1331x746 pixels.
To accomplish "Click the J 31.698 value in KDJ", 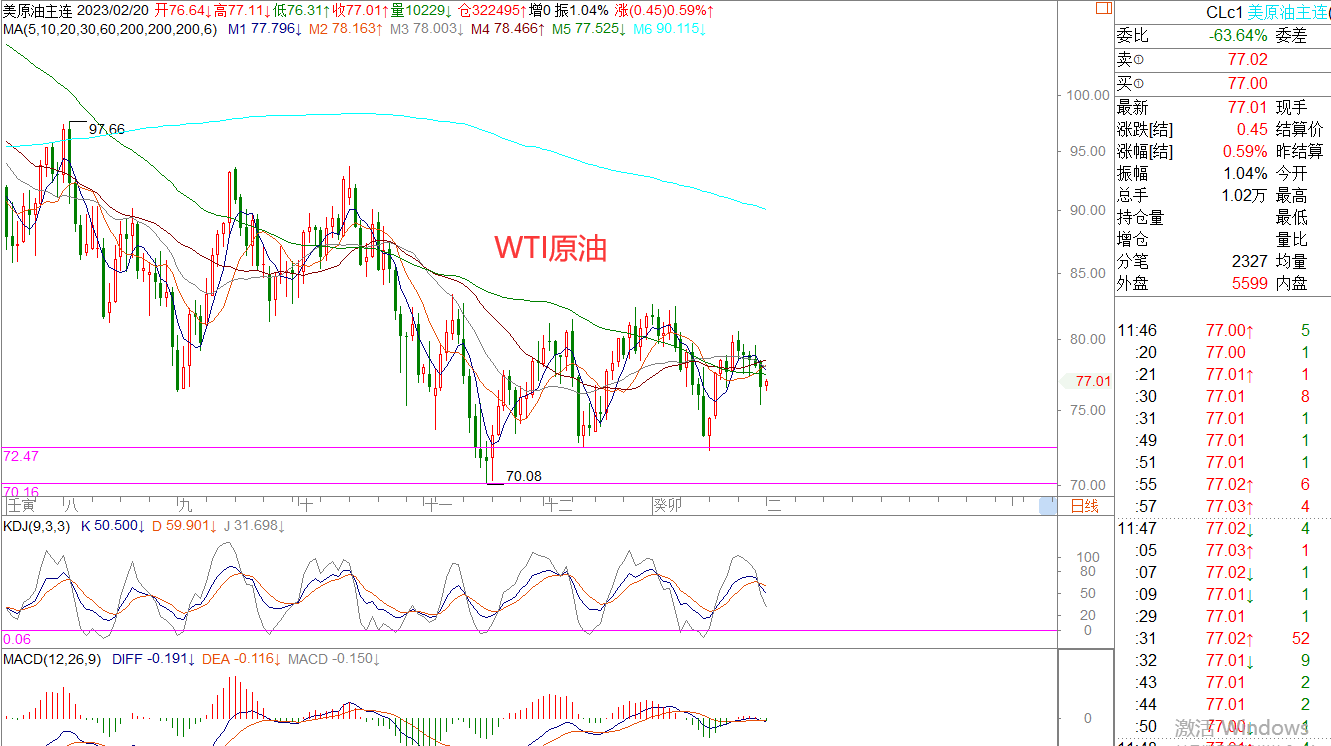I will point(255,526).
